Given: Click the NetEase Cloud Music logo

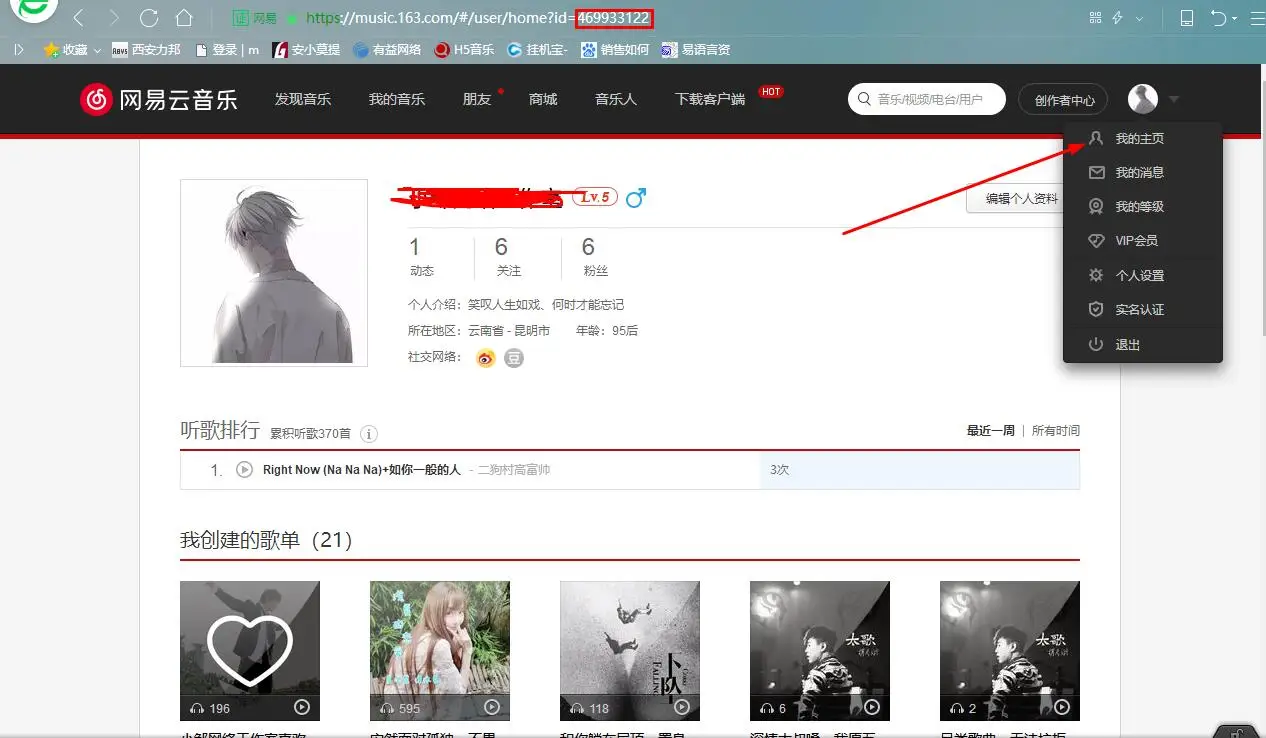Looking at the screenshot, I should point(159,99).
